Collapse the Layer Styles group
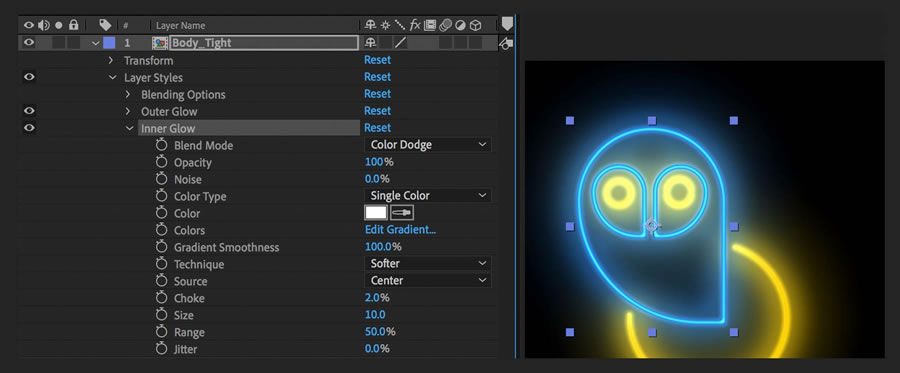Viewport: 900px width, 373px height. pyautogui.click(x=112, y=77)
